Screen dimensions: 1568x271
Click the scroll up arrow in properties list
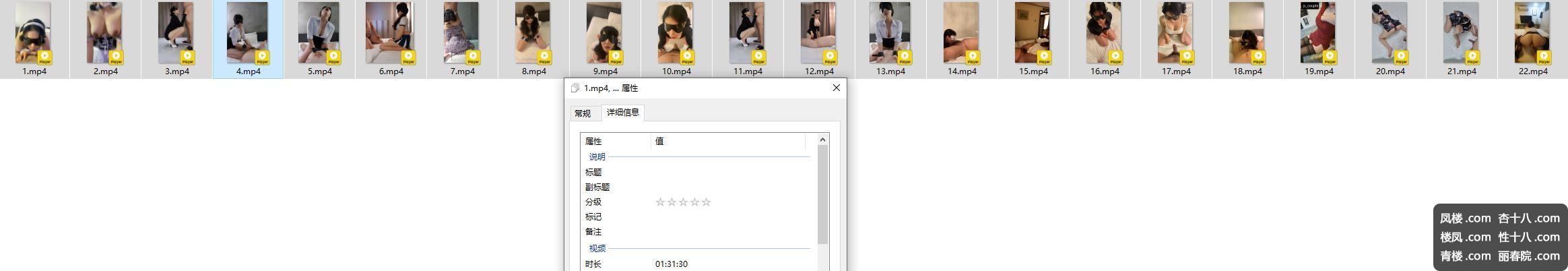(x=822, y=140)
